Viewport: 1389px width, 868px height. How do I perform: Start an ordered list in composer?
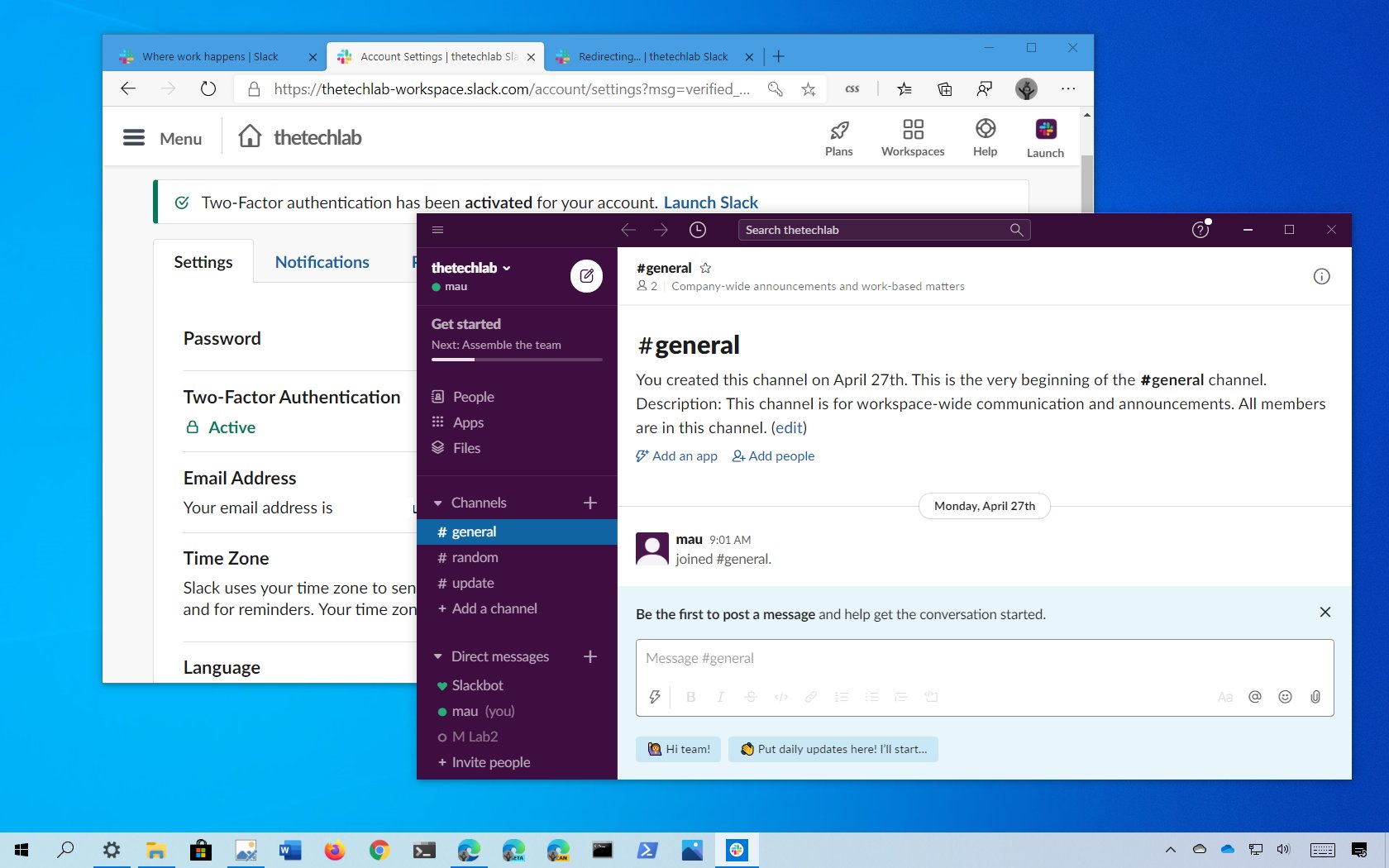(842, 697)
